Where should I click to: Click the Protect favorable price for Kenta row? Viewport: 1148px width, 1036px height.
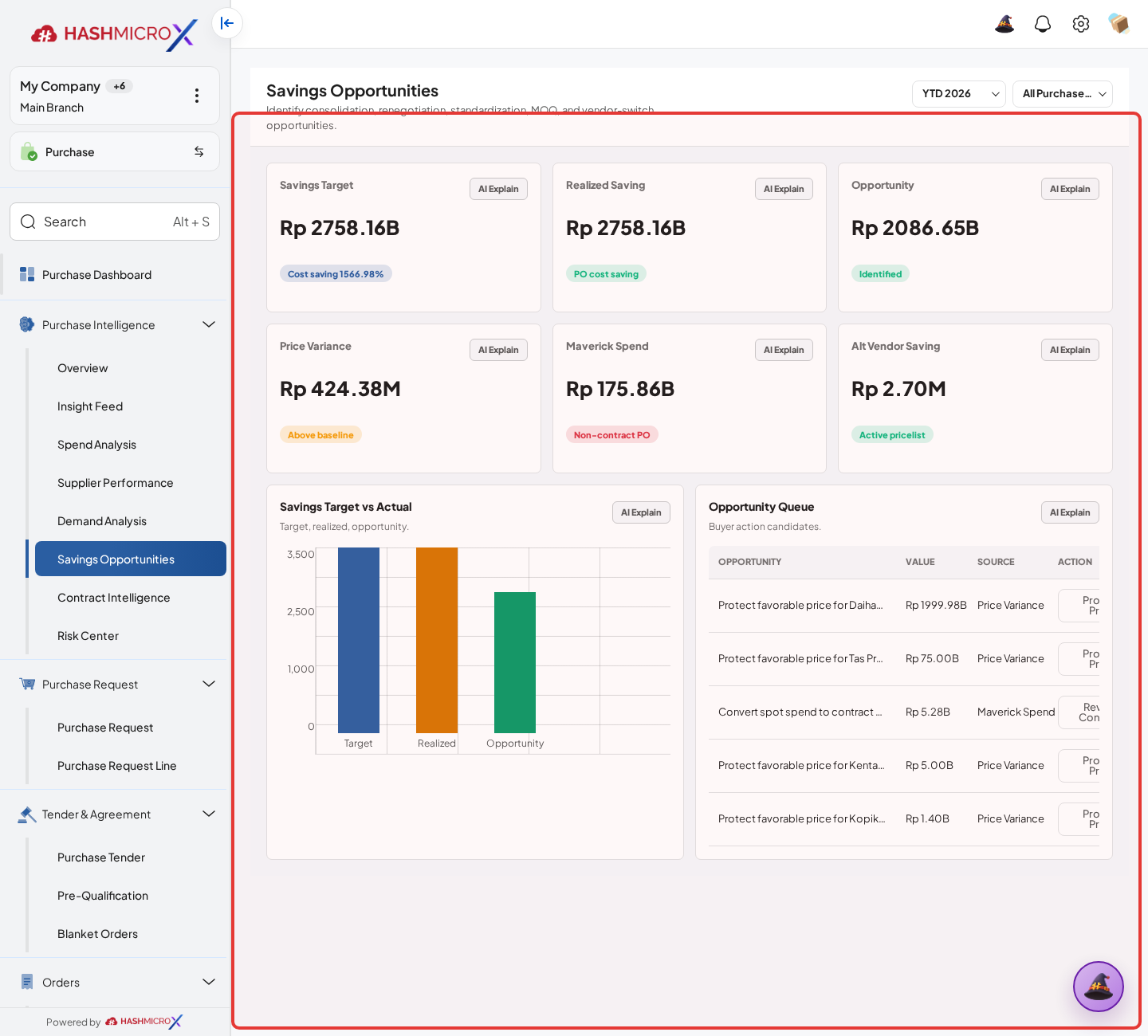coord(904,766)
